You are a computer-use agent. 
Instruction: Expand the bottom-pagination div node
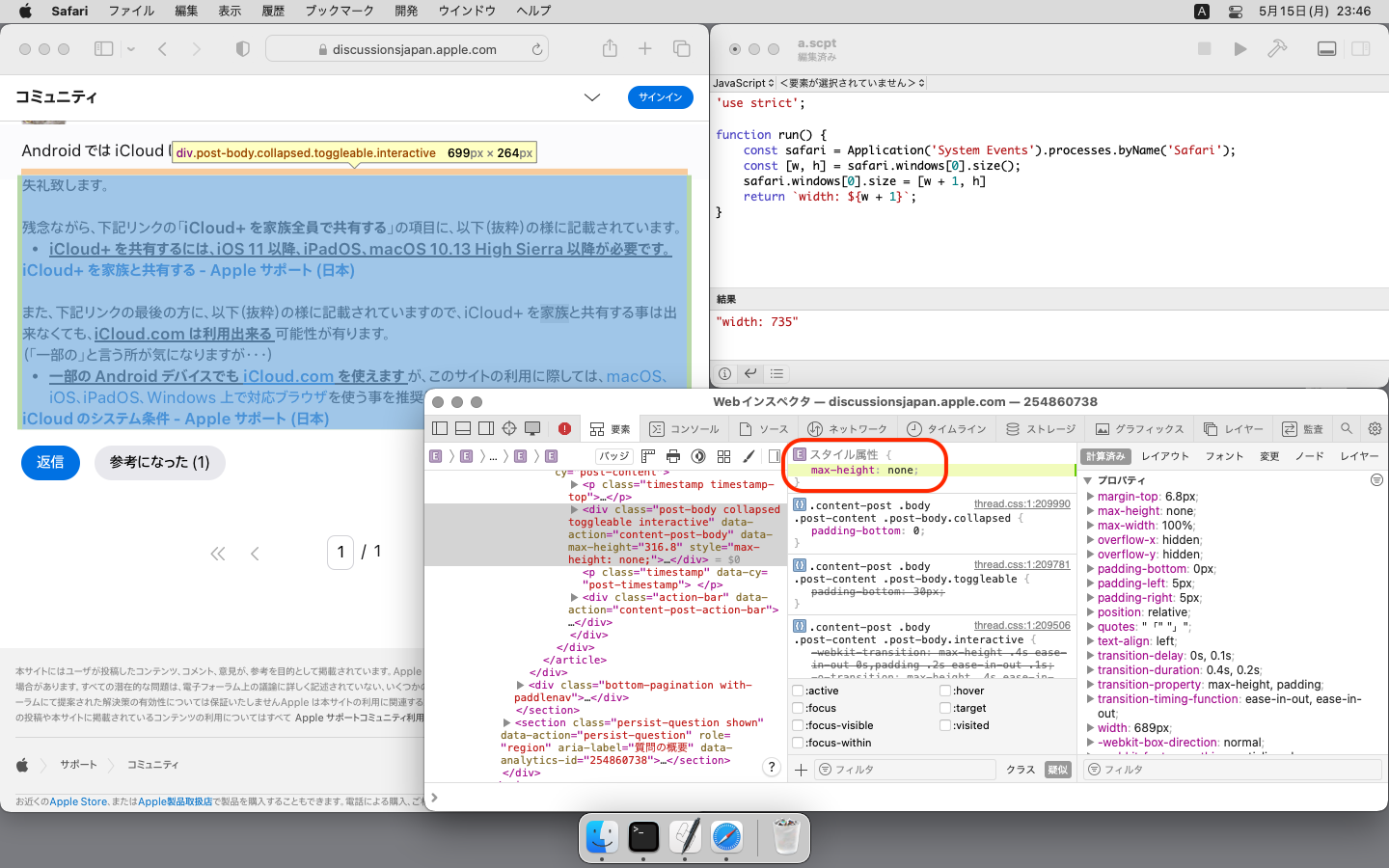521,686
